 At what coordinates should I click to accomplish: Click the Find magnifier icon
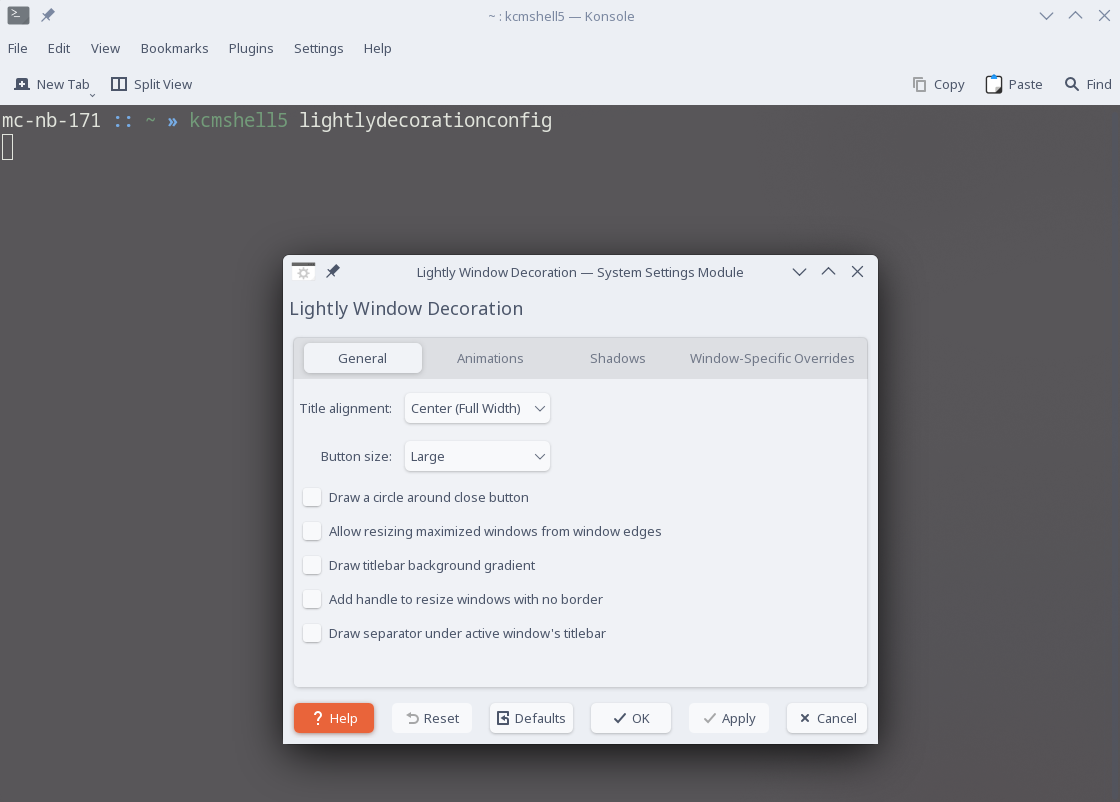tap(1071, 84)
